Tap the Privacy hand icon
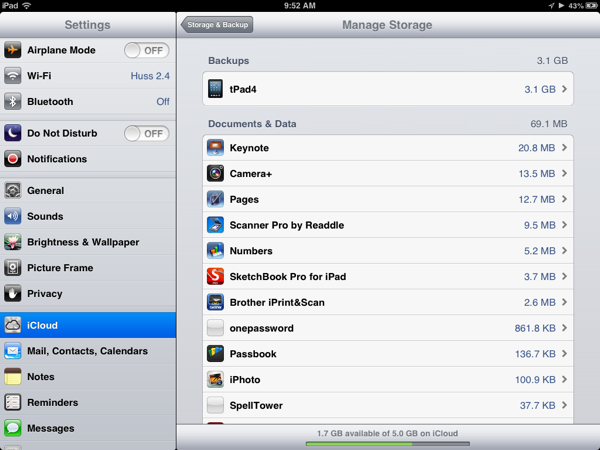 (13, 293)
